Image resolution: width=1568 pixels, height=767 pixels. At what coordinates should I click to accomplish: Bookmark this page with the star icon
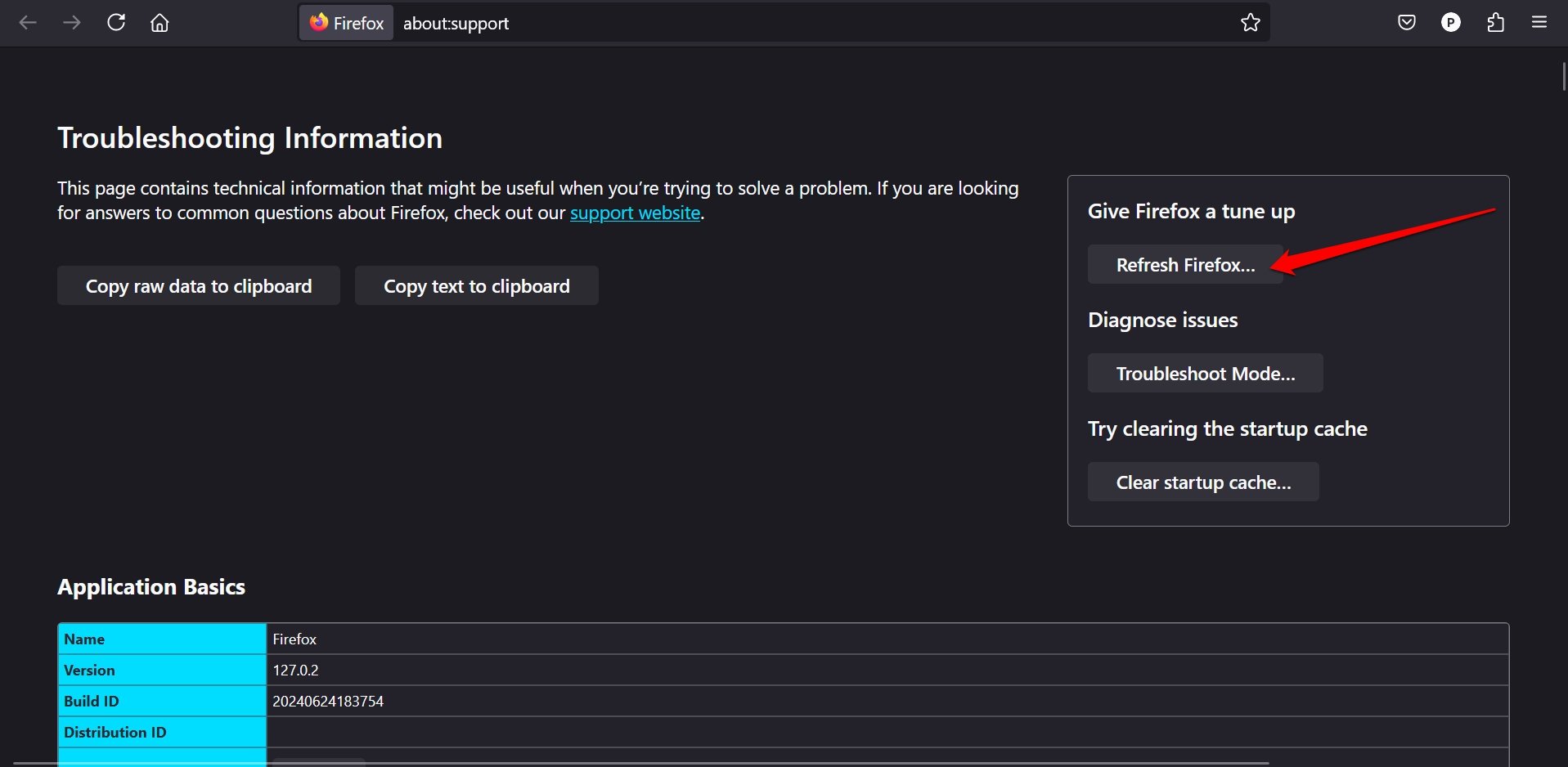tap(1251, 23)
